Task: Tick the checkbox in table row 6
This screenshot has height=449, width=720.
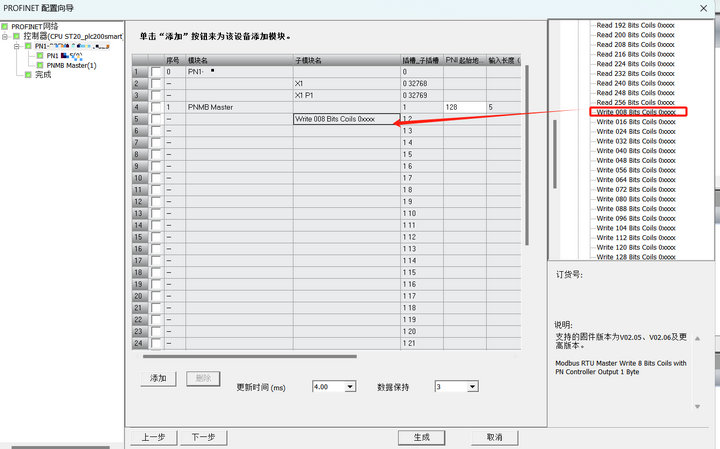Action: point(156,131)
